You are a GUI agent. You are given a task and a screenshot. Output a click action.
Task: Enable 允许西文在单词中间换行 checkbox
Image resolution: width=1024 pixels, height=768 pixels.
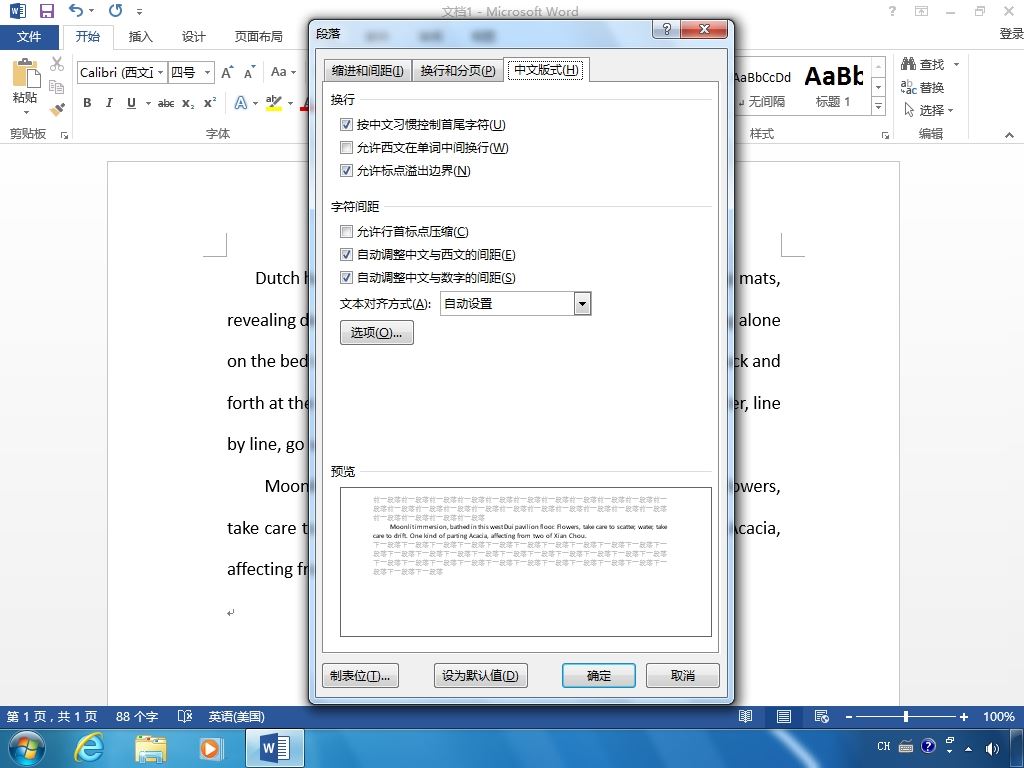(x=346, y=148)
